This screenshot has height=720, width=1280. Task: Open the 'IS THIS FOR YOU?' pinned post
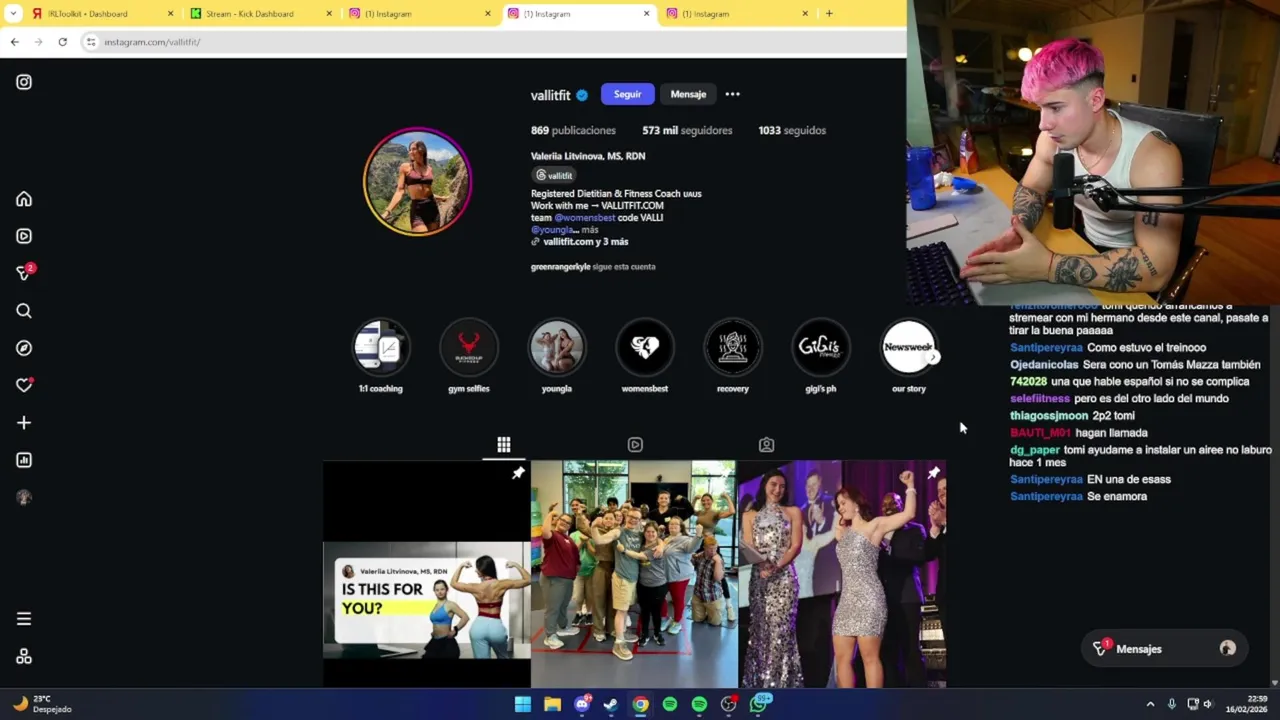click(426, 574)
